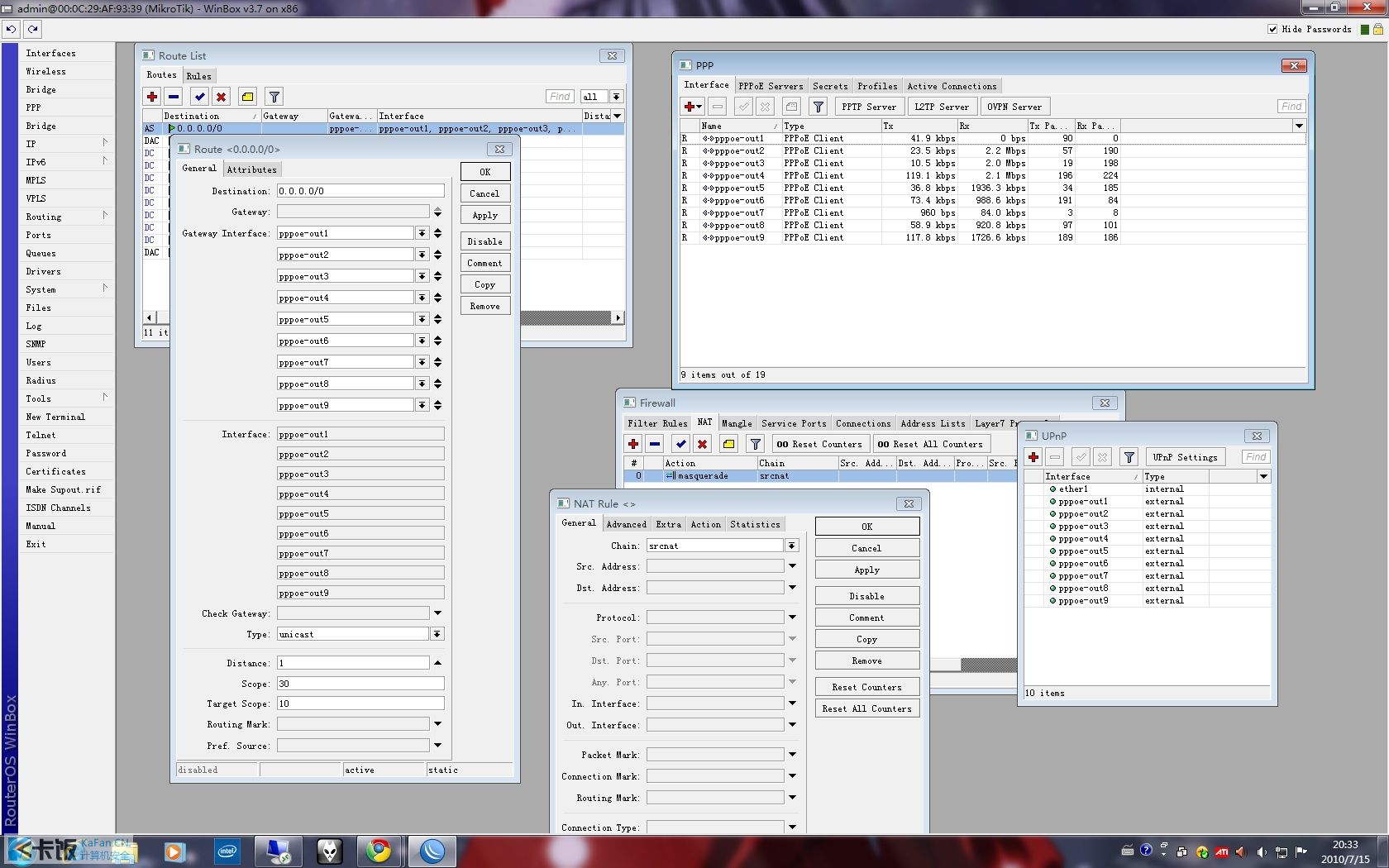Open UPnP filter funnel icon

(1129, 457)
